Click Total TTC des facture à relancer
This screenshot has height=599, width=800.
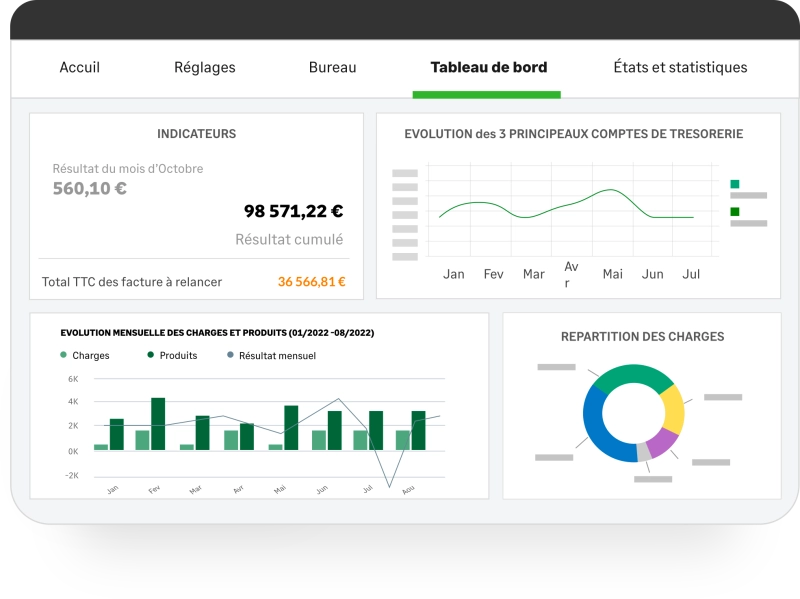[132, 282]
